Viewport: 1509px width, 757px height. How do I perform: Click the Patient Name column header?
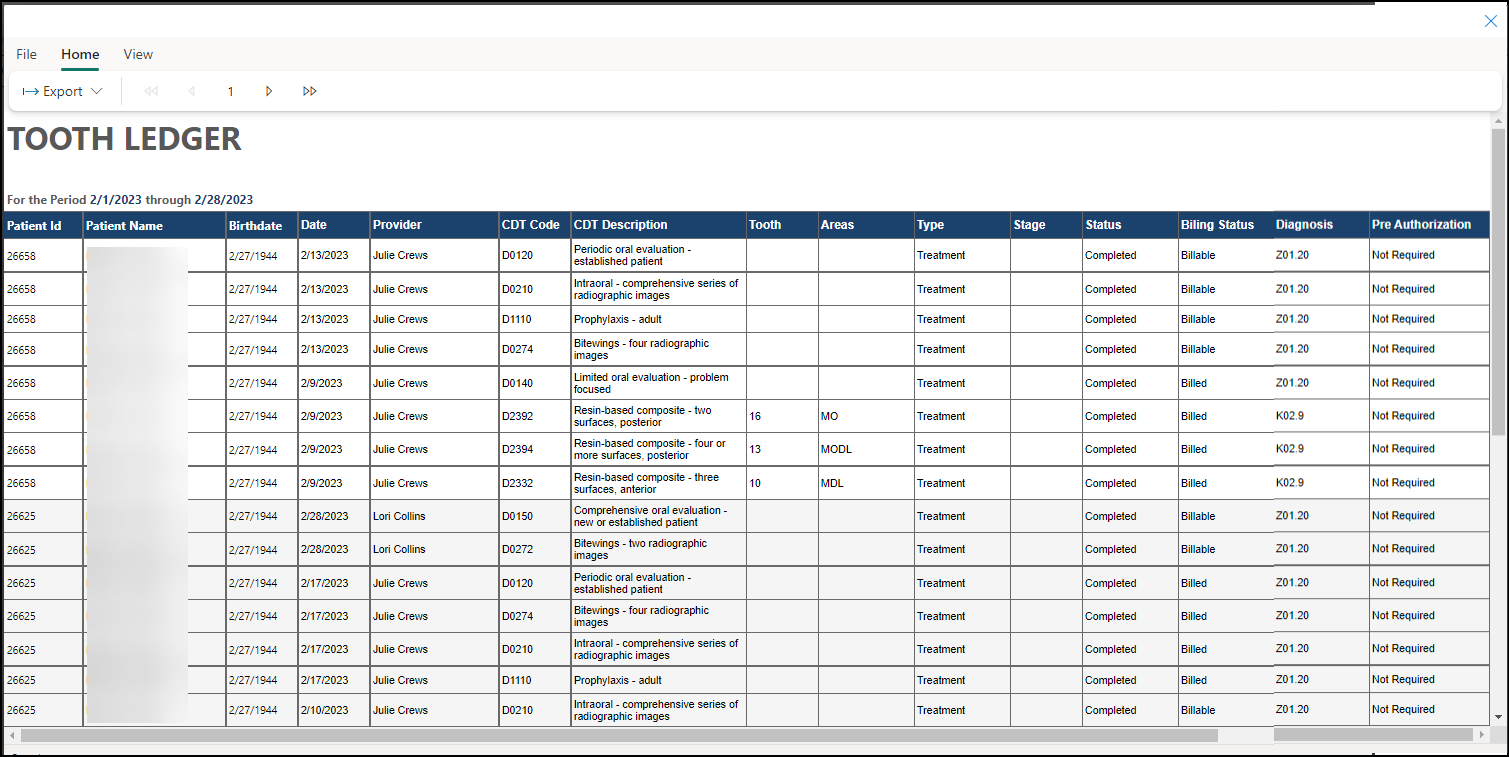(154, 225)
